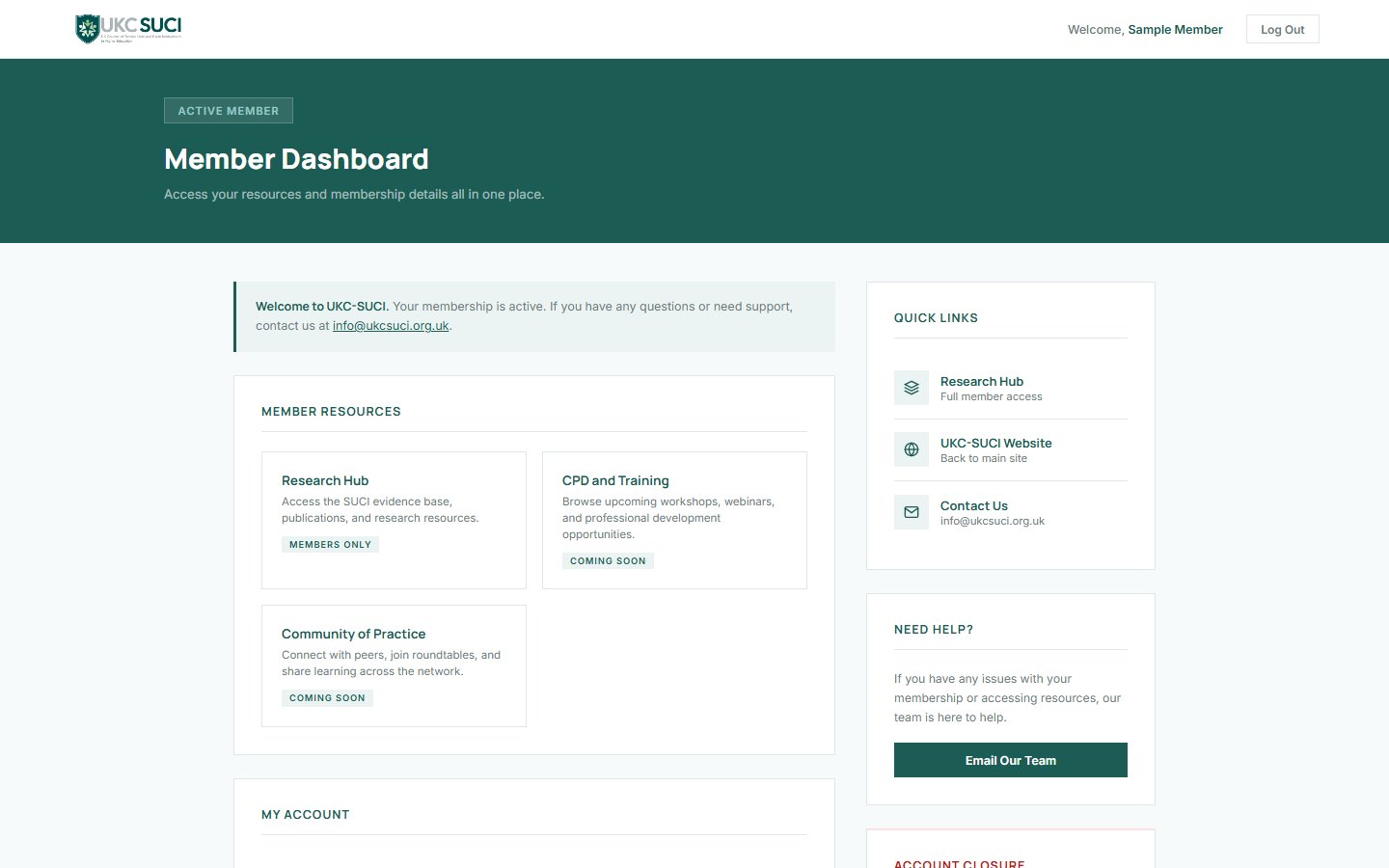
Task: Open the info@ukcsuci.org.uk email link in welcome notice
Action: 391,326
